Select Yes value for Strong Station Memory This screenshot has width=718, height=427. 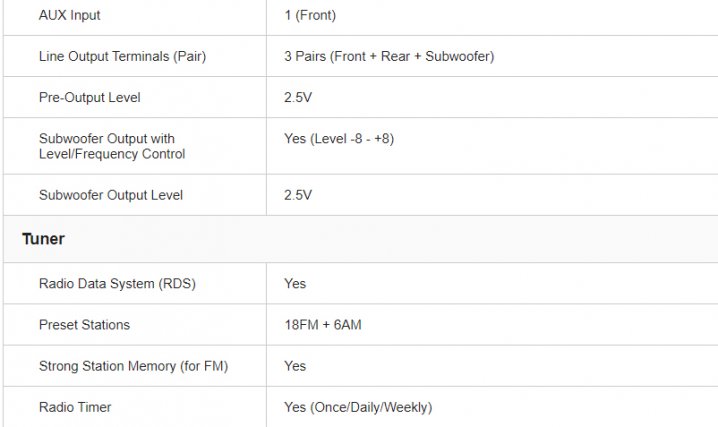pyautogui.click(x=295, y=366)
